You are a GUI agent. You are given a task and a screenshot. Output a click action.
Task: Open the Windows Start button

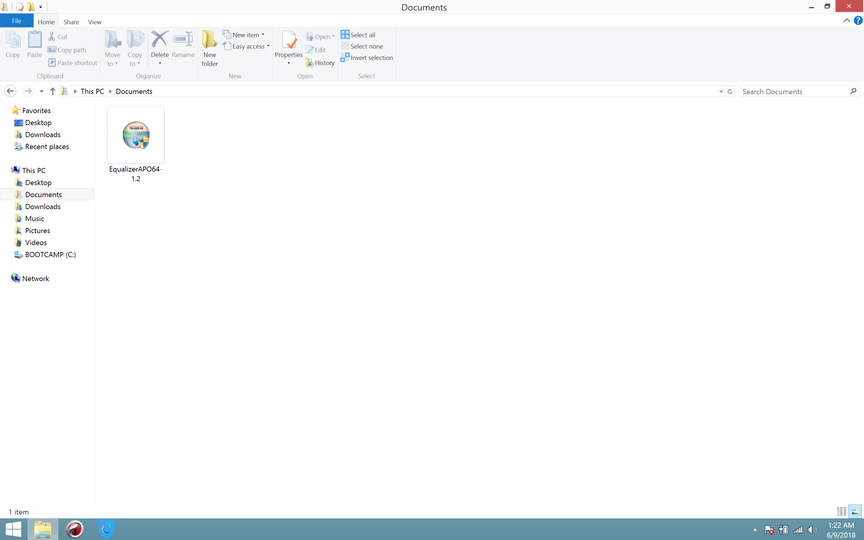pyautogui.click(x=13, y=530)
